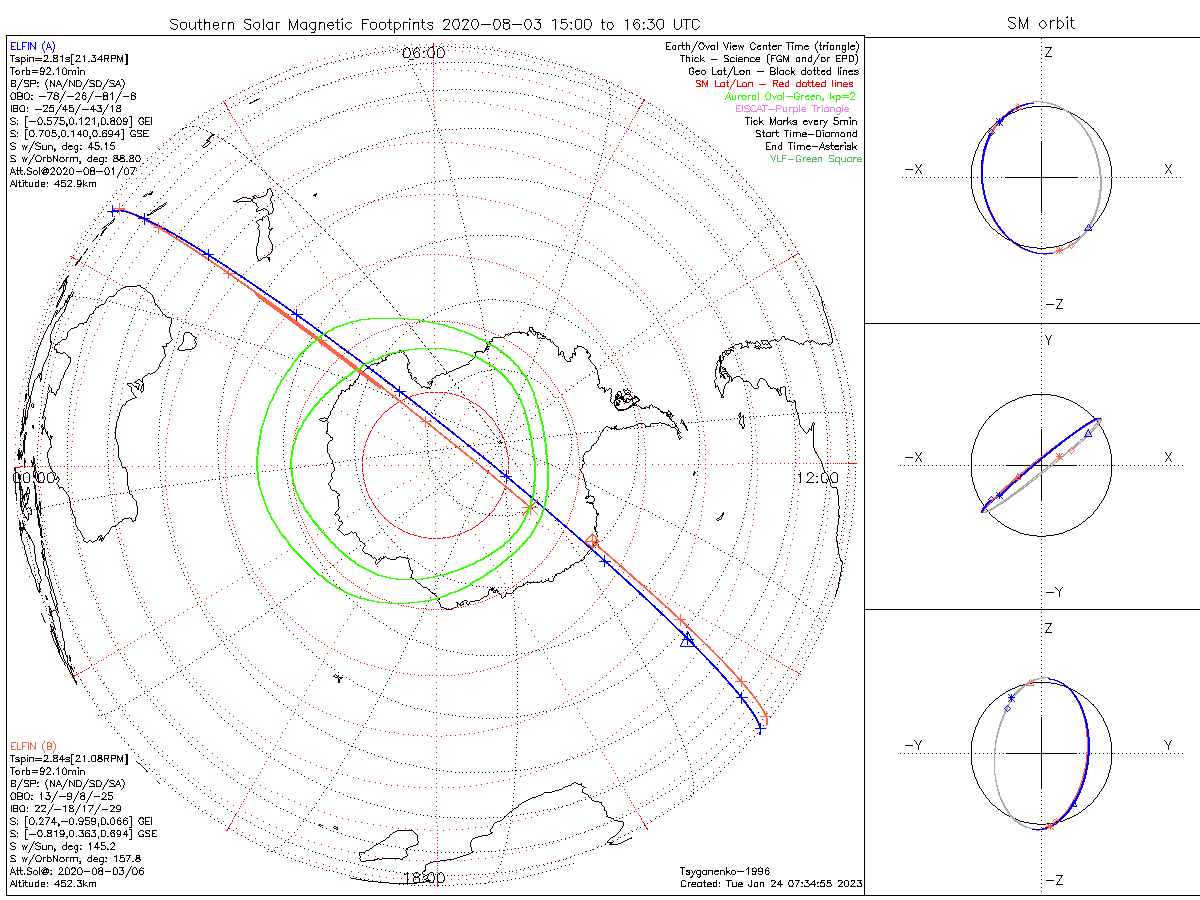Click the "00:00" local time label
This screenshot has height=900, width=1200.
coord(35,478)
